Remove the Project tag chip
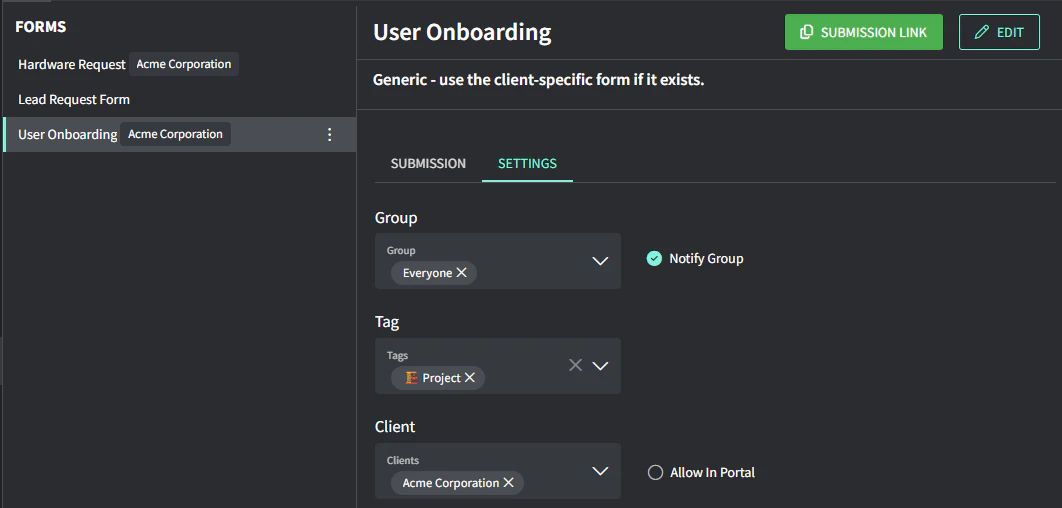 (470, 378)
